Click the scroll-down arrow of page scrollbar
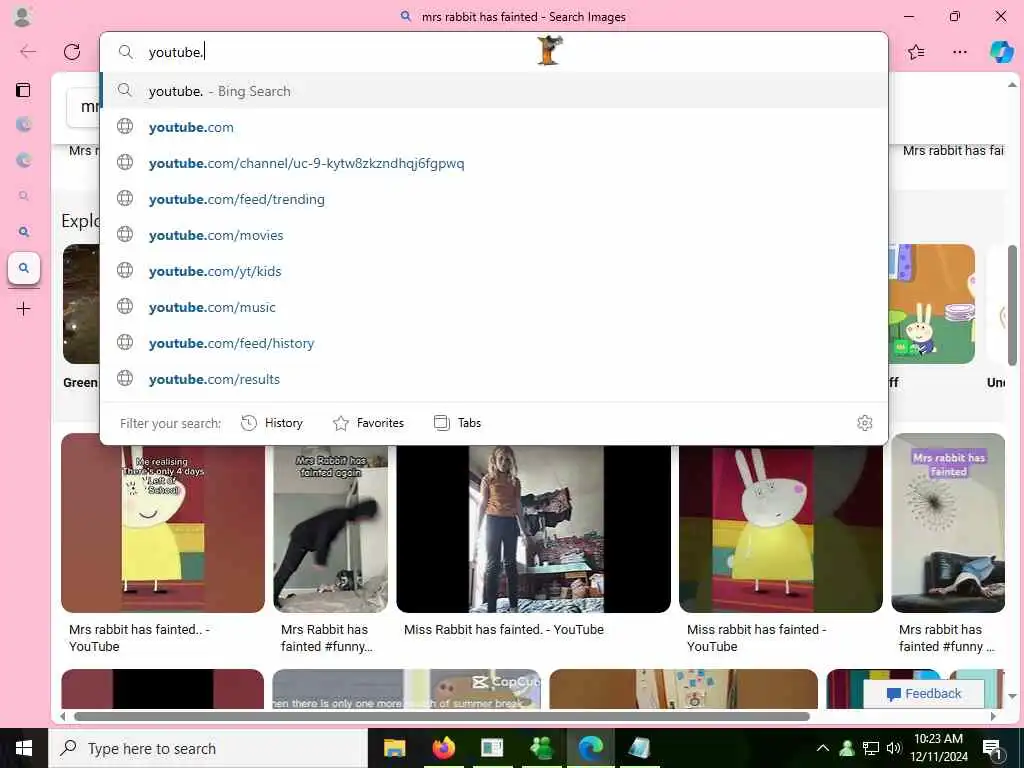This screenshot has height=768, width=1024. [1012, 696]
